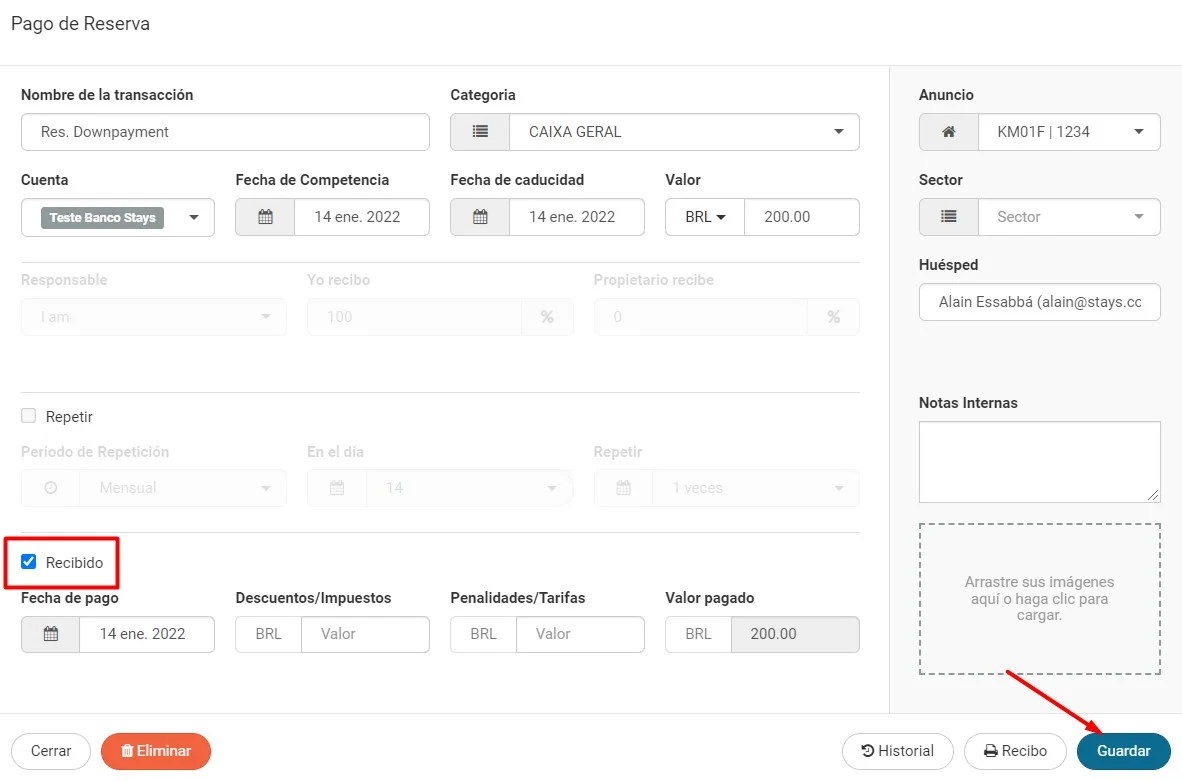Uncheck the Recibido checkbox

[29, 562]
